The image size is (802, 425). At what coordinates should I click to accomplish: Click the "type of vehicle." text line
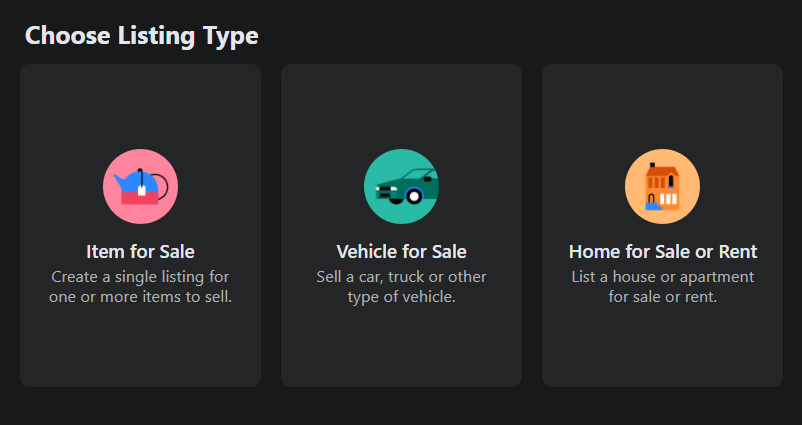tap(401, 297)
